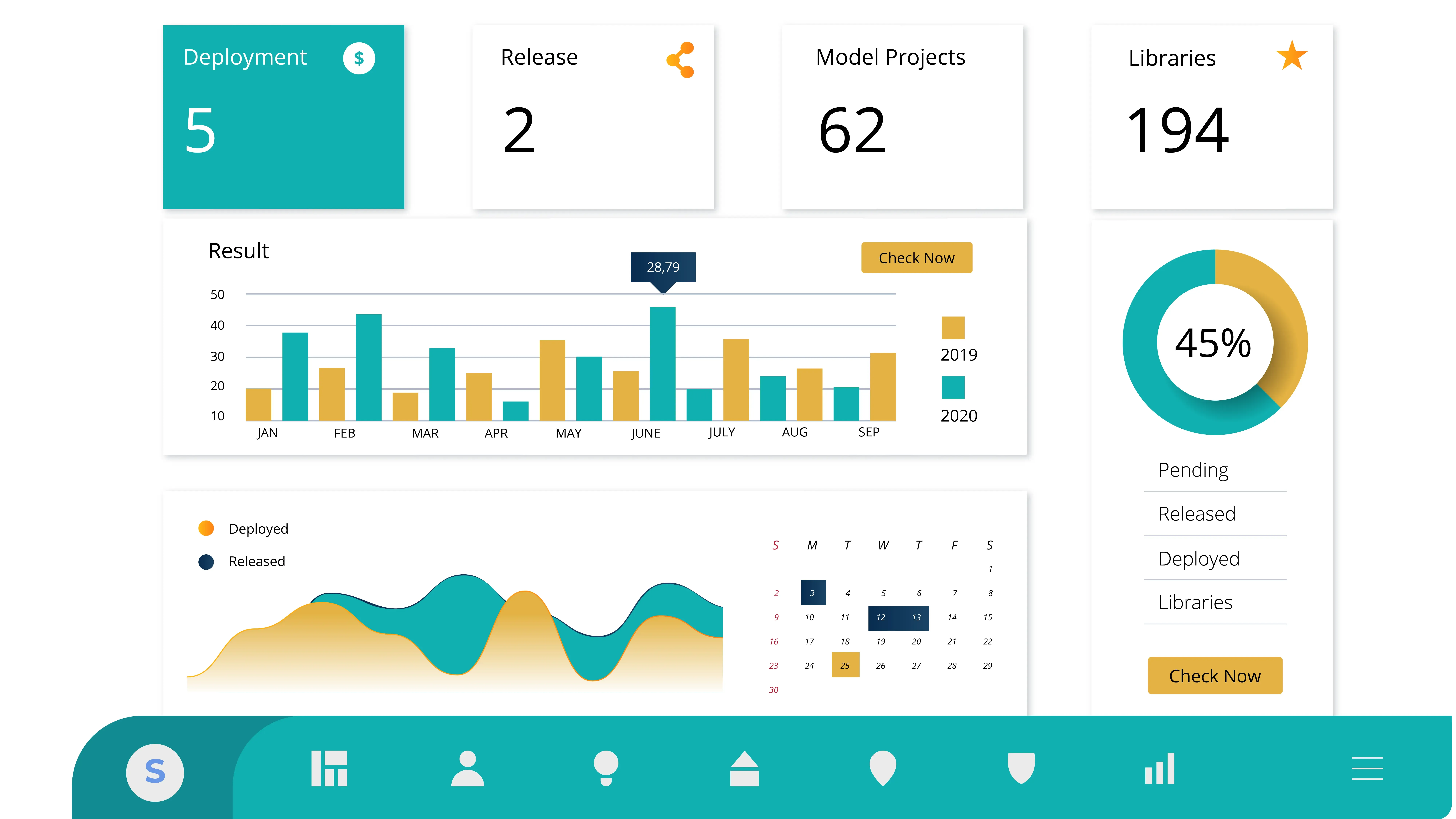Click the dollar icon on Deployment card
The width and height of the screenshot is (1456, 819).
(x=359, y=58)
